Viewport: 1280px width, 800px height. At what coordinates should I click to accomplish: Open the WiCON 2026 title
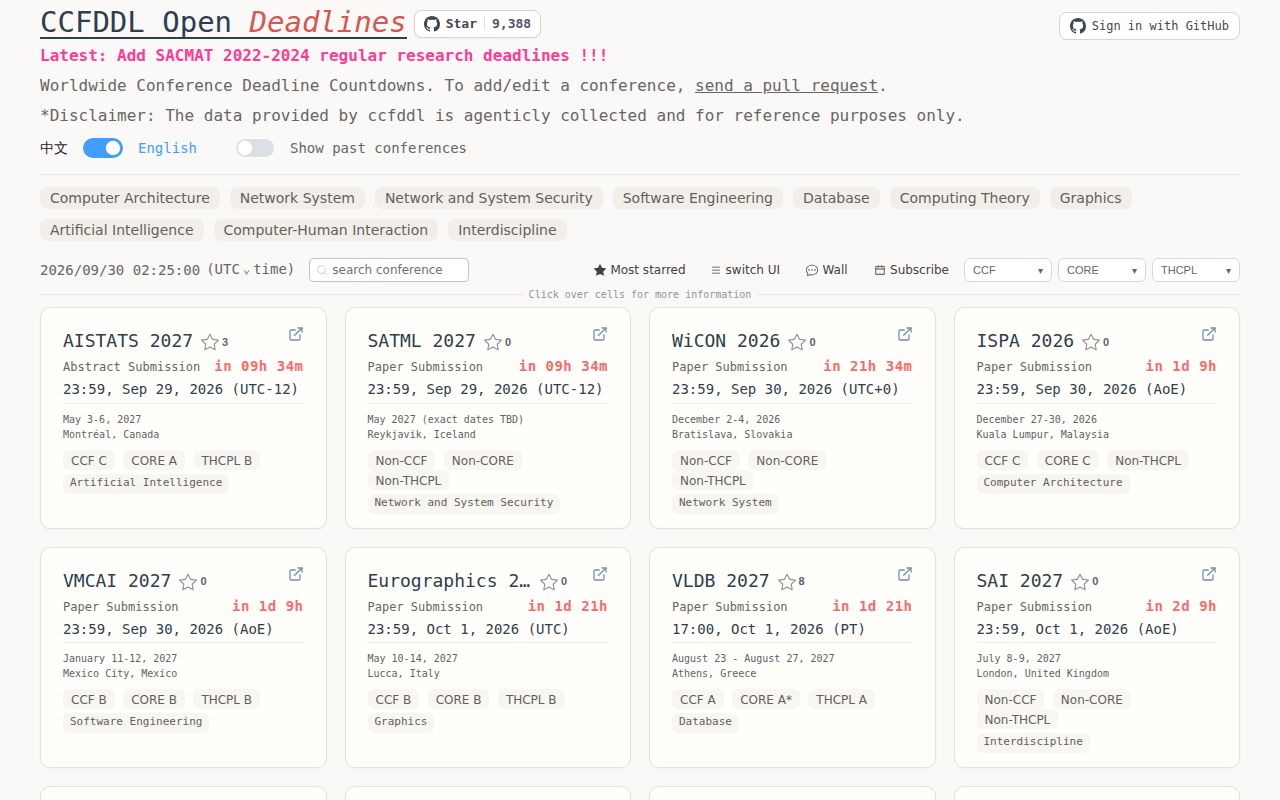pyautogui.click(x=726, y=341)
